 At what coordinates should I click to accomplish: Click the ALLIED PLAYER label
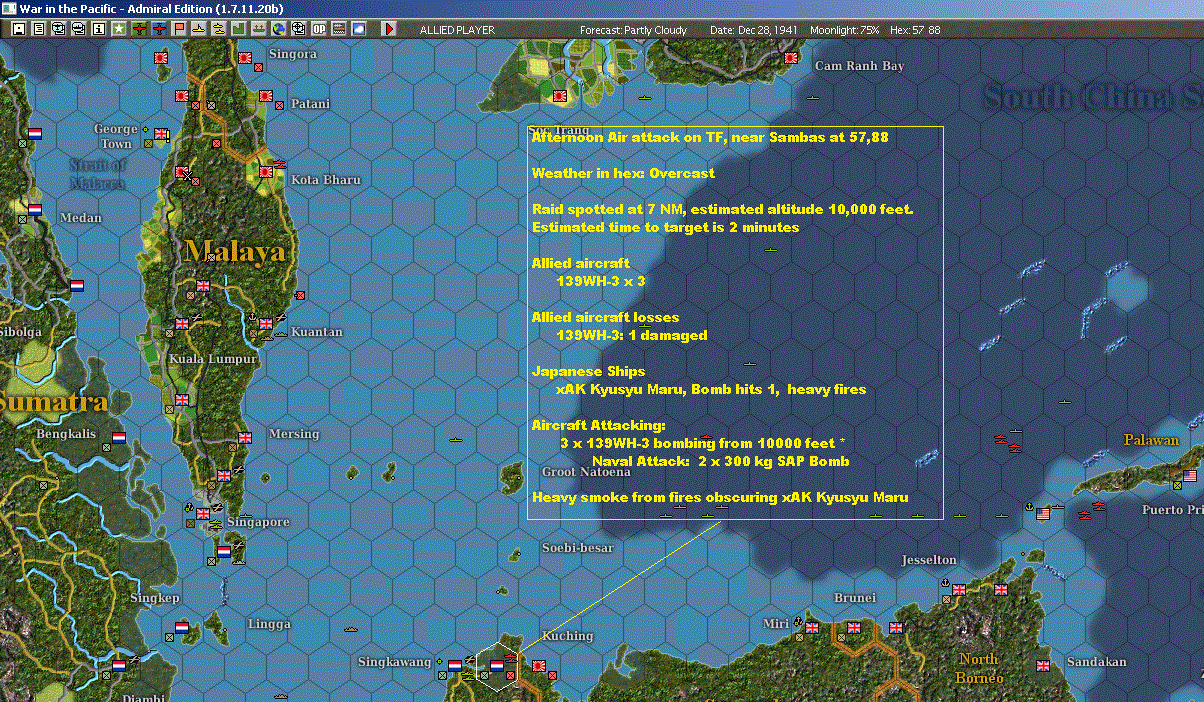pyautogui.click(x=456, y=30)
